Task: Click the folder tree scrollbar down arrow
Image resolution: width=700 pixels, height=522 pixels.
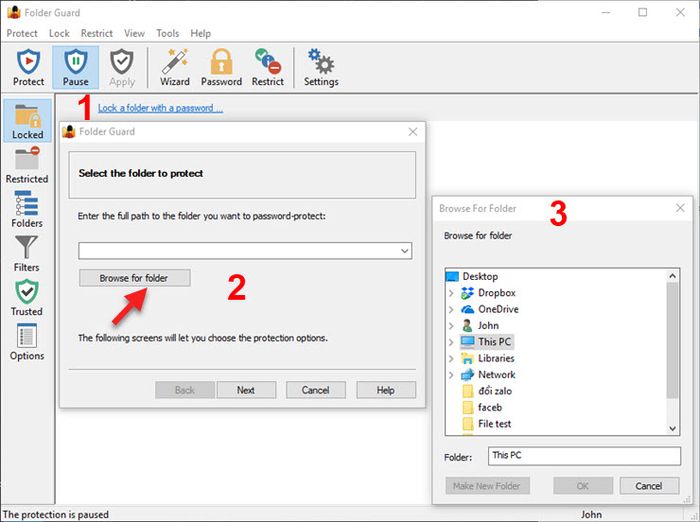Action: 672,428
